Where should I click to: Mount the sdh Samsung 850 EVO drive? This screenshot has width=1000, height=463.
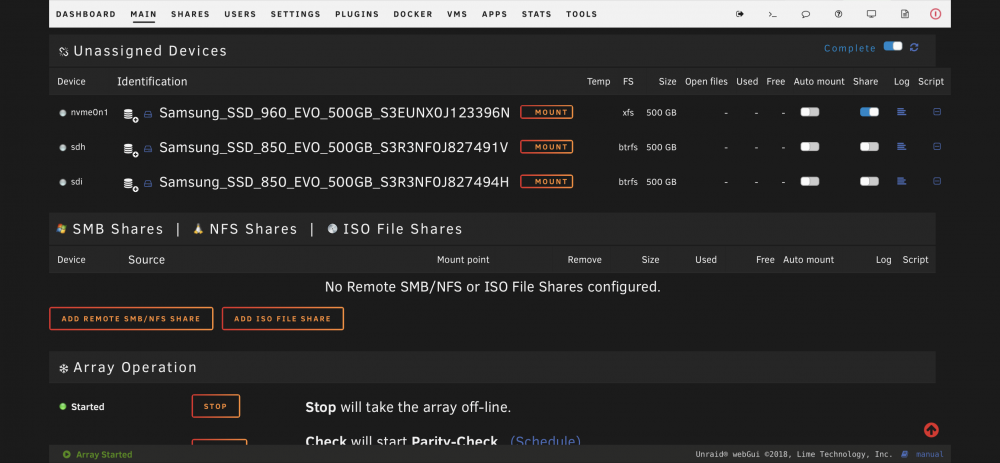pyautogui.click(x=547, y=147)
